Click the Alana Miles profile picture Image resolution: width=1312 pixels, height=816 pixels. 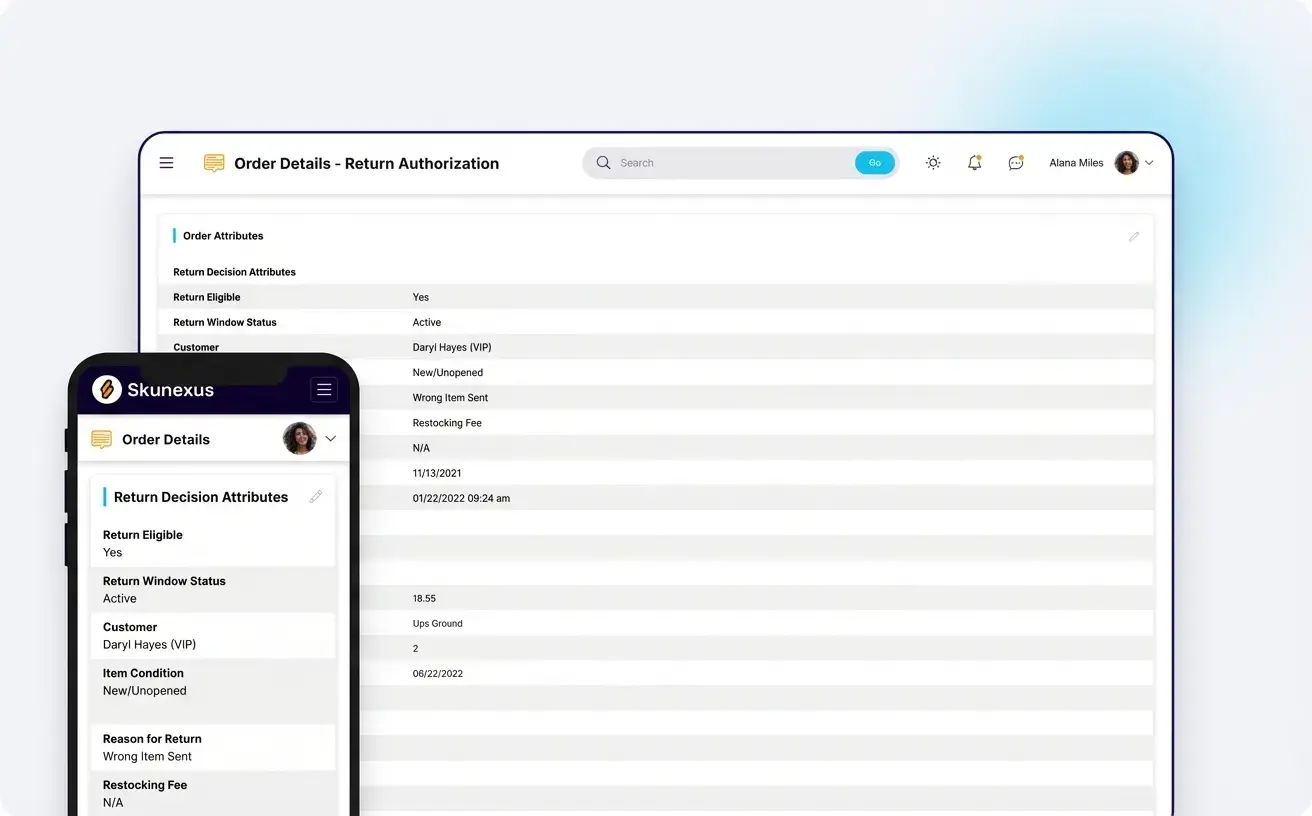1126,162
